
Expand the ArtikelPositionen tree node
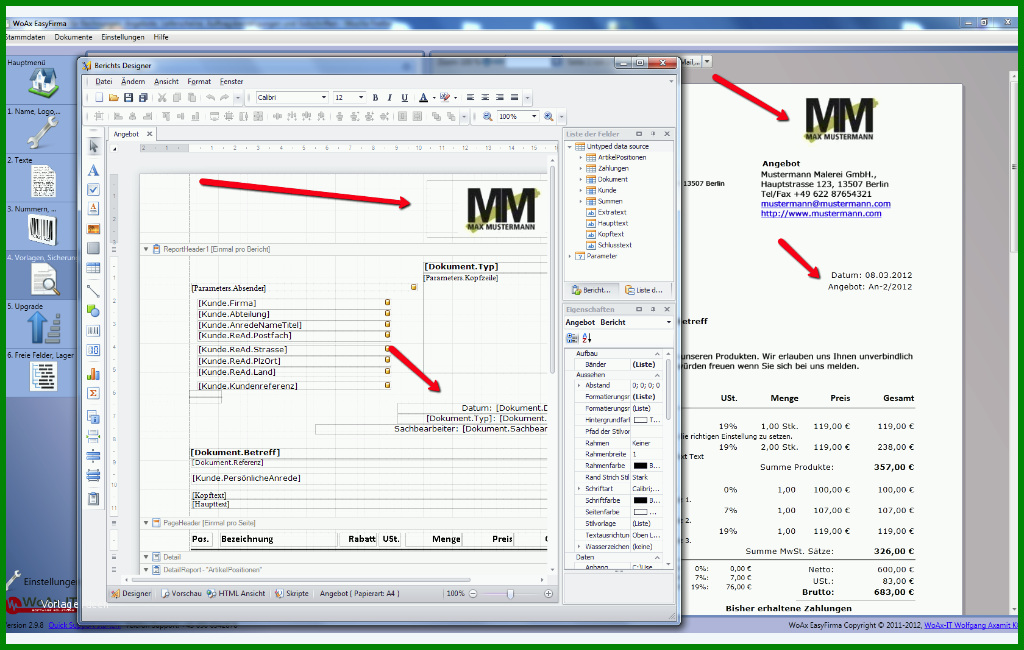(x=581, y=157)
